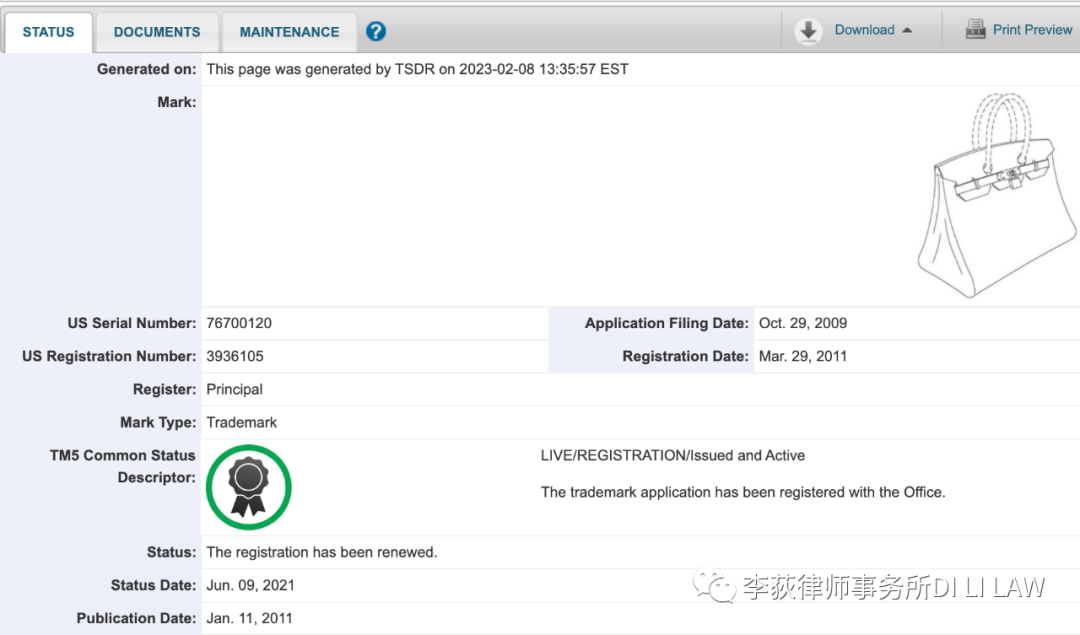Click the US Registration Number label

click(x=109, y=356)
